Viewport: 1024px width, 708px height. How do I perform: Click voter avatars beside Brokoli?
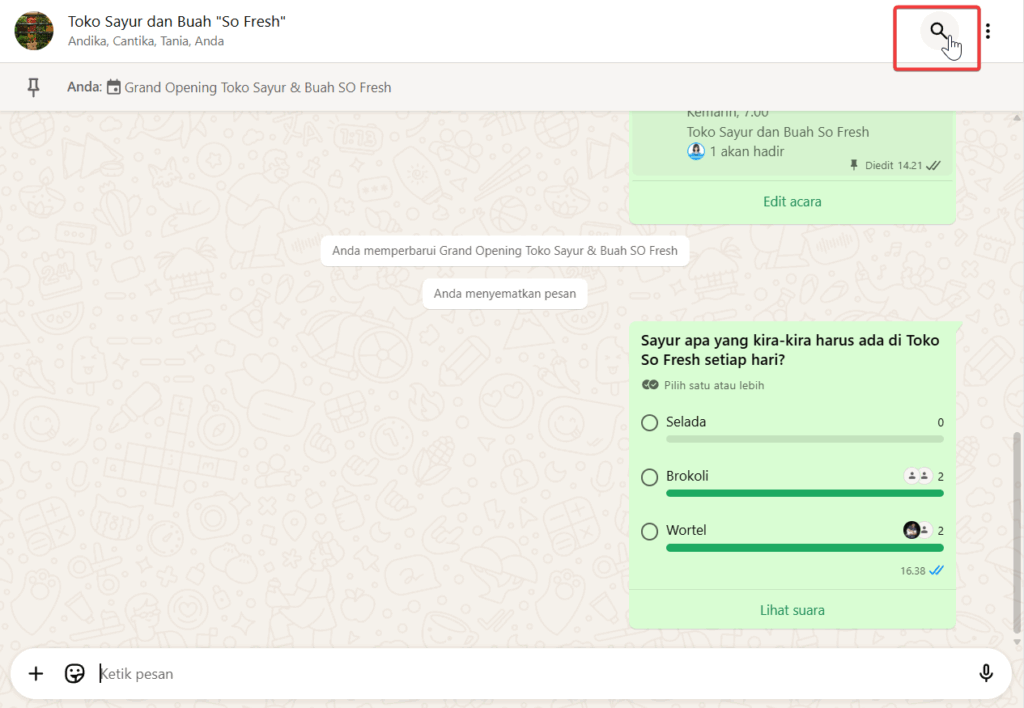pos(917,476)
